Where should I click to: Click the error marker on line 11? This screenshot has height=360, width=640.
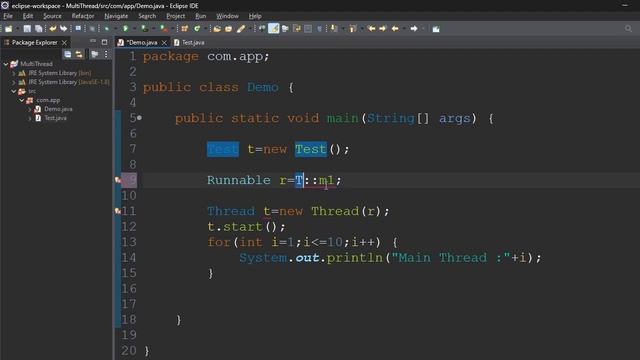coord(118,211)
